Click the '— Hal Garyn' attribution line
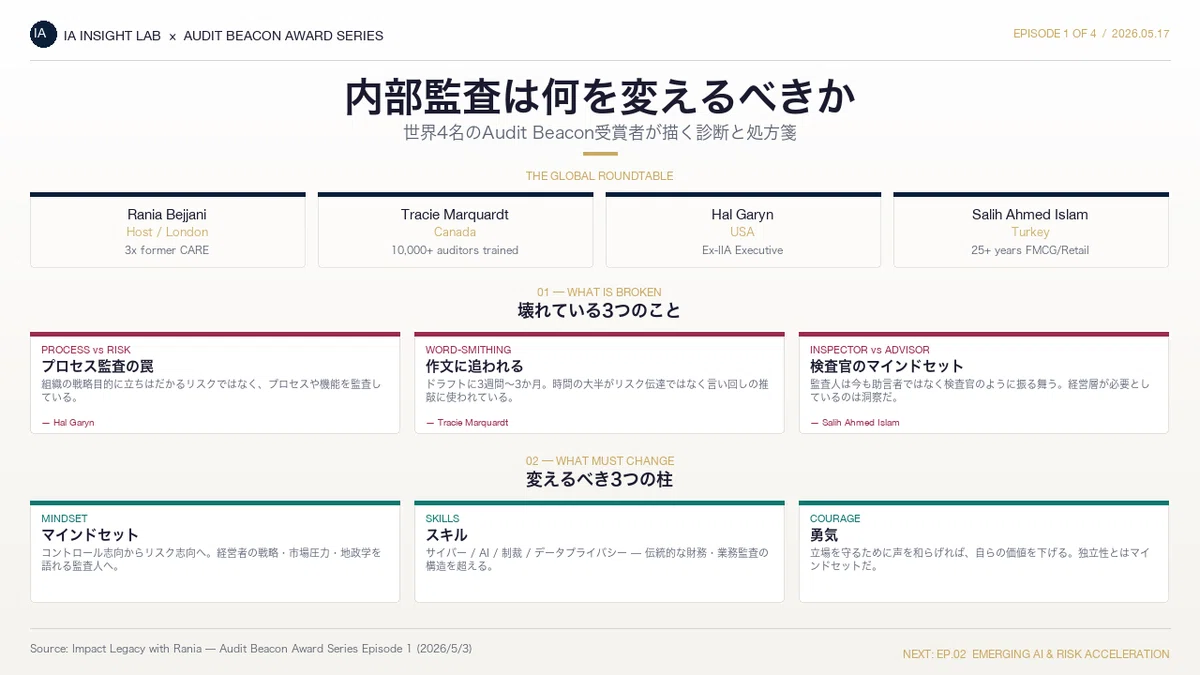 coord(68,423)
